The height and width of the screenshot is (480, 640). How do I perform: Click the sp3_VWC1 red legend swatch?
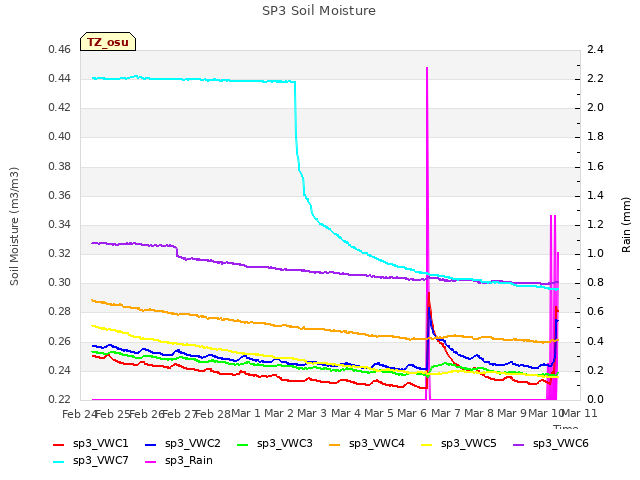pos(59,444)
